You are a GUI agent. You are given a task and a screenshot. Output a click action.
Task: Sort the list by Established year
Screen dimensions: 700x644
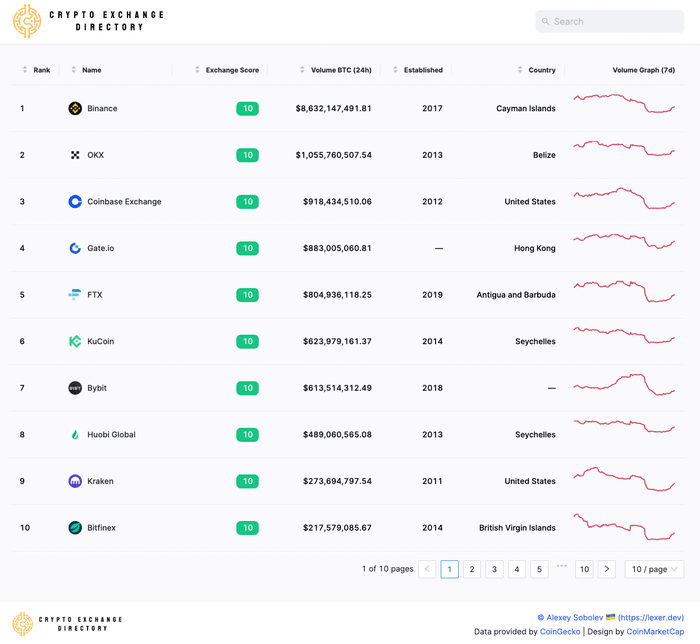pos(418,70)
